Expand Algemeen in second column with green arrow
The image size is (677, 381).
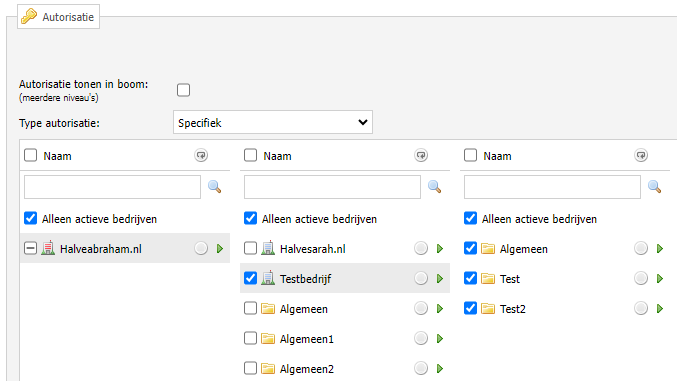point(440,308)
